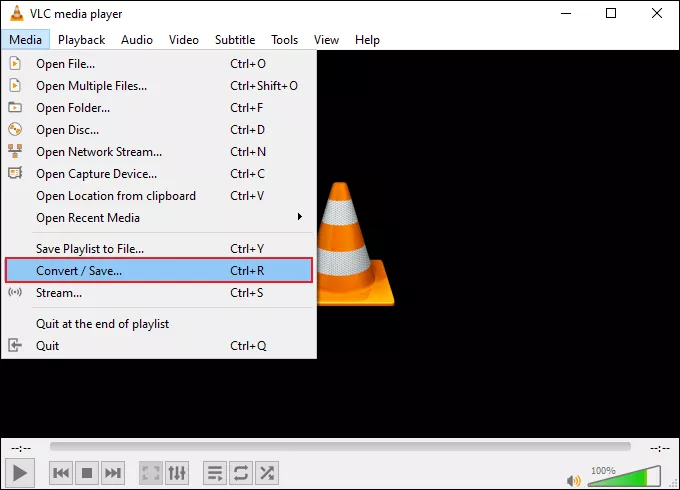Open the Help menu
Screen dimensions: 680x490
367,39
